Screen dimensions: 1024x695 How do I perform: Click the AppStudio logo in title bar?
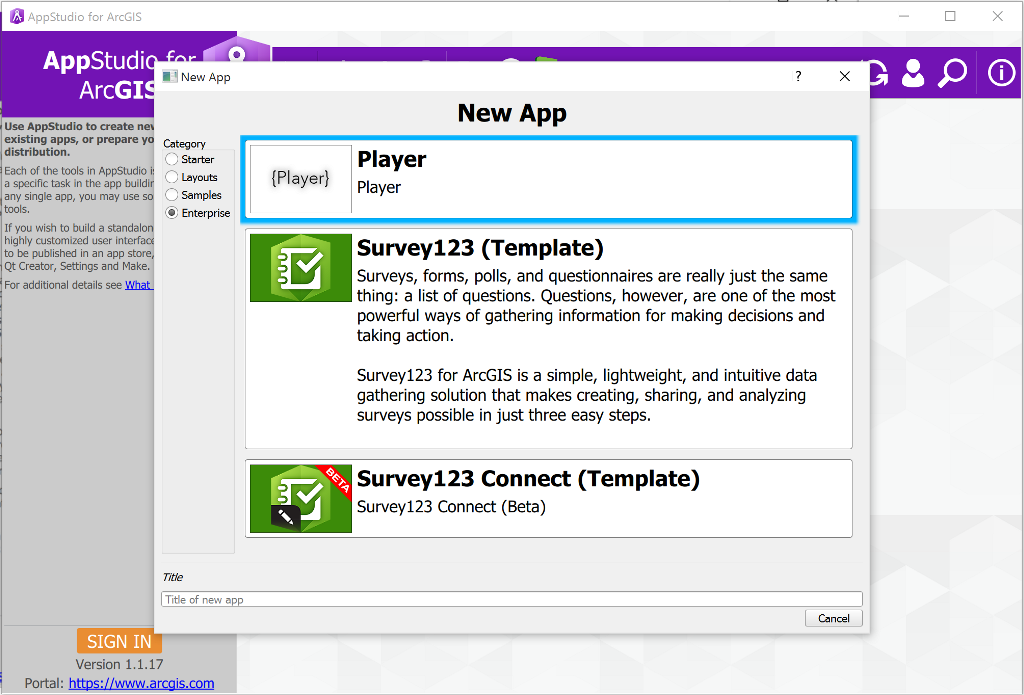17,16
